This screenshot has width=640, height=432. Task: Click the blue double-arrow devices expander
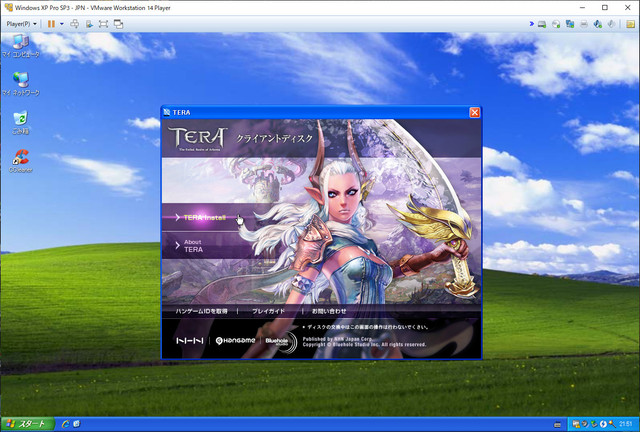point(531,24)
